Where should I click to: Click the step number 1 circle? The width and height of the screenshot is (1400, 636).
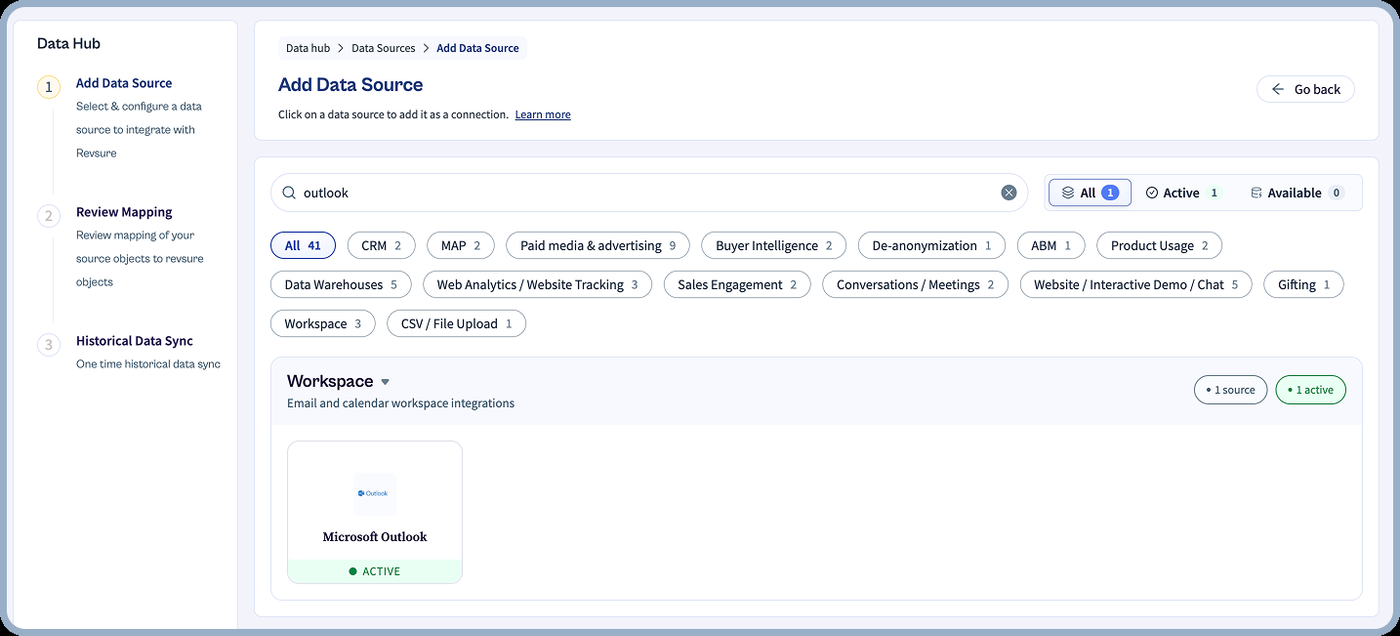49,87
